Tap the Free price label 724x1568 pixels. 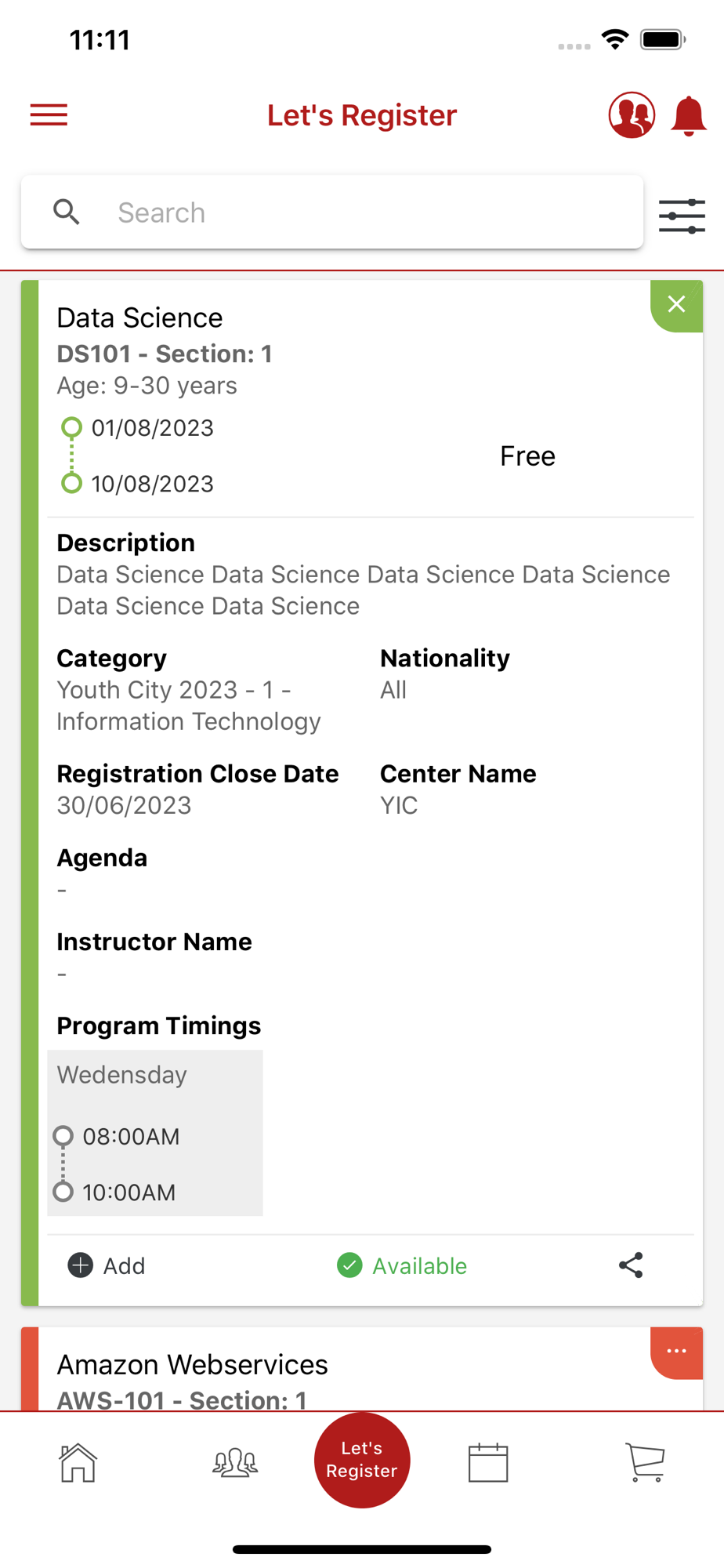tap(527, 456)
